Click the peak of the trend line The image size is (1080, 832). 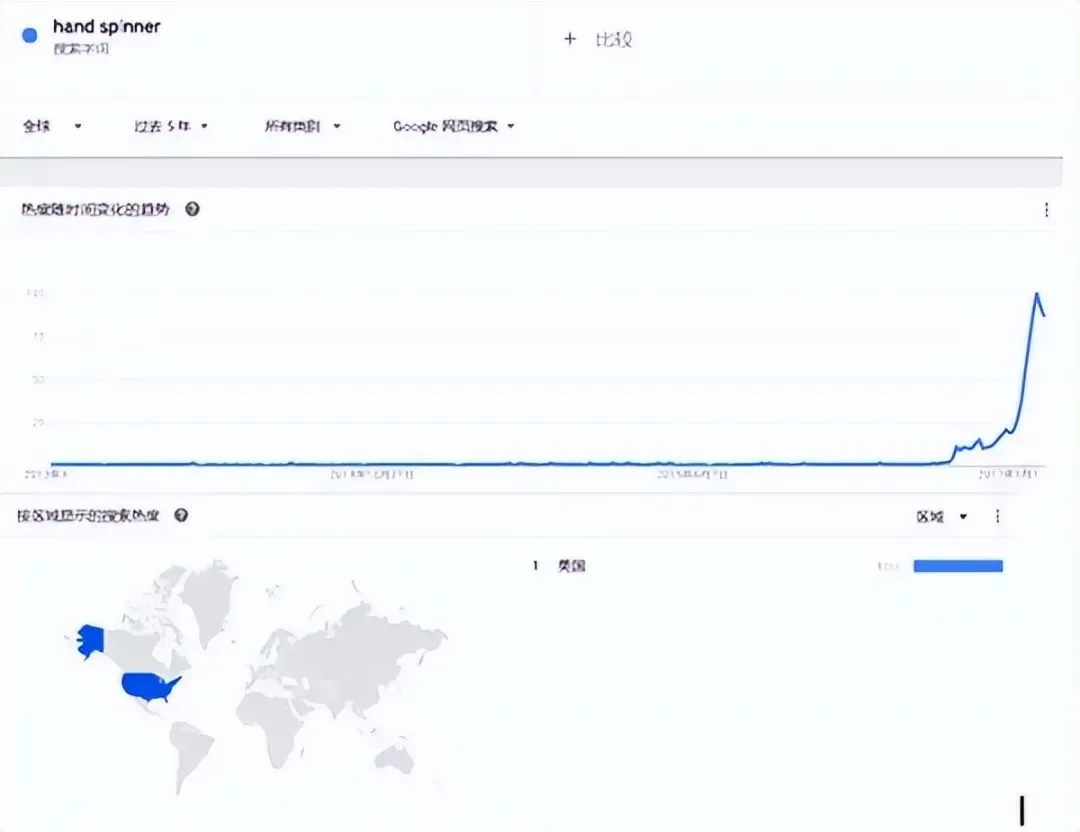click(x=1037, y=294)
